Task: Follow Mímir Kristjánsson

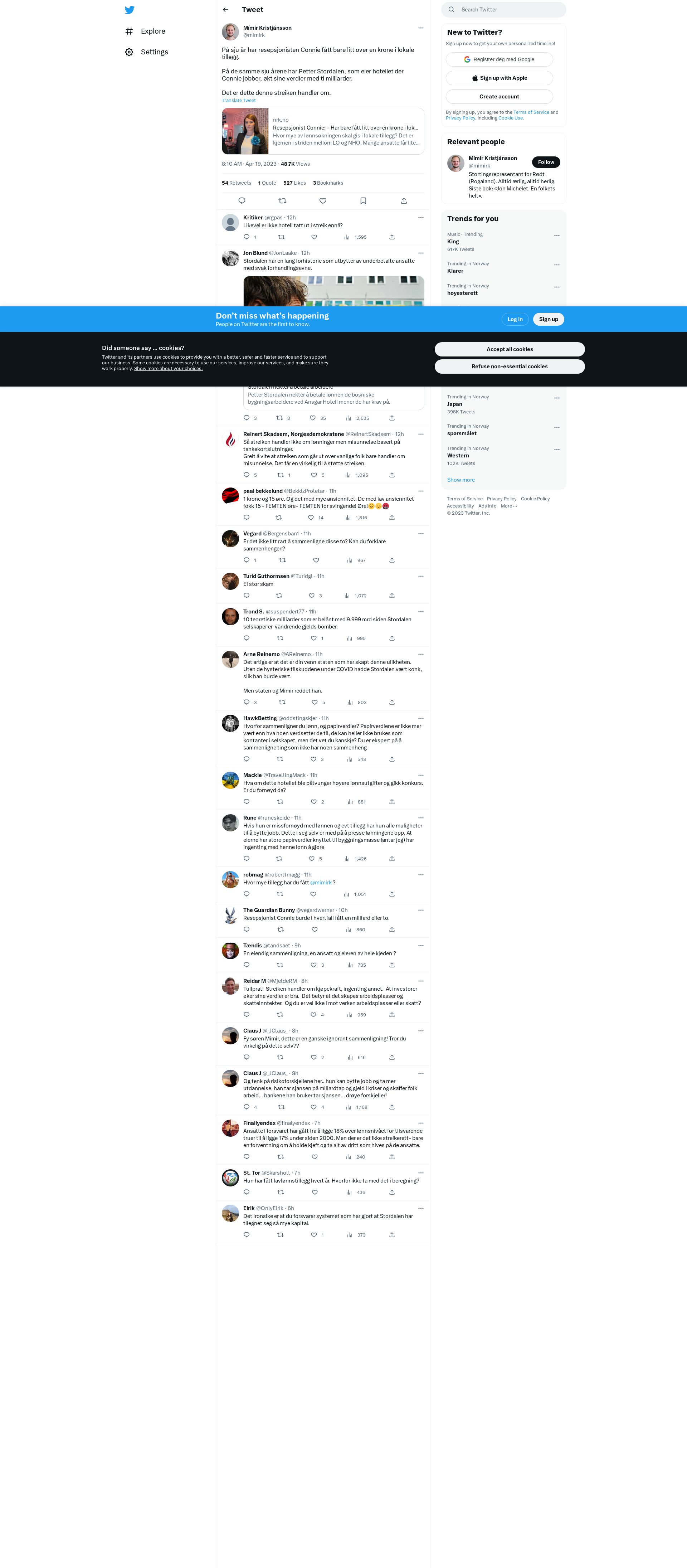Action: click(546, 162)
